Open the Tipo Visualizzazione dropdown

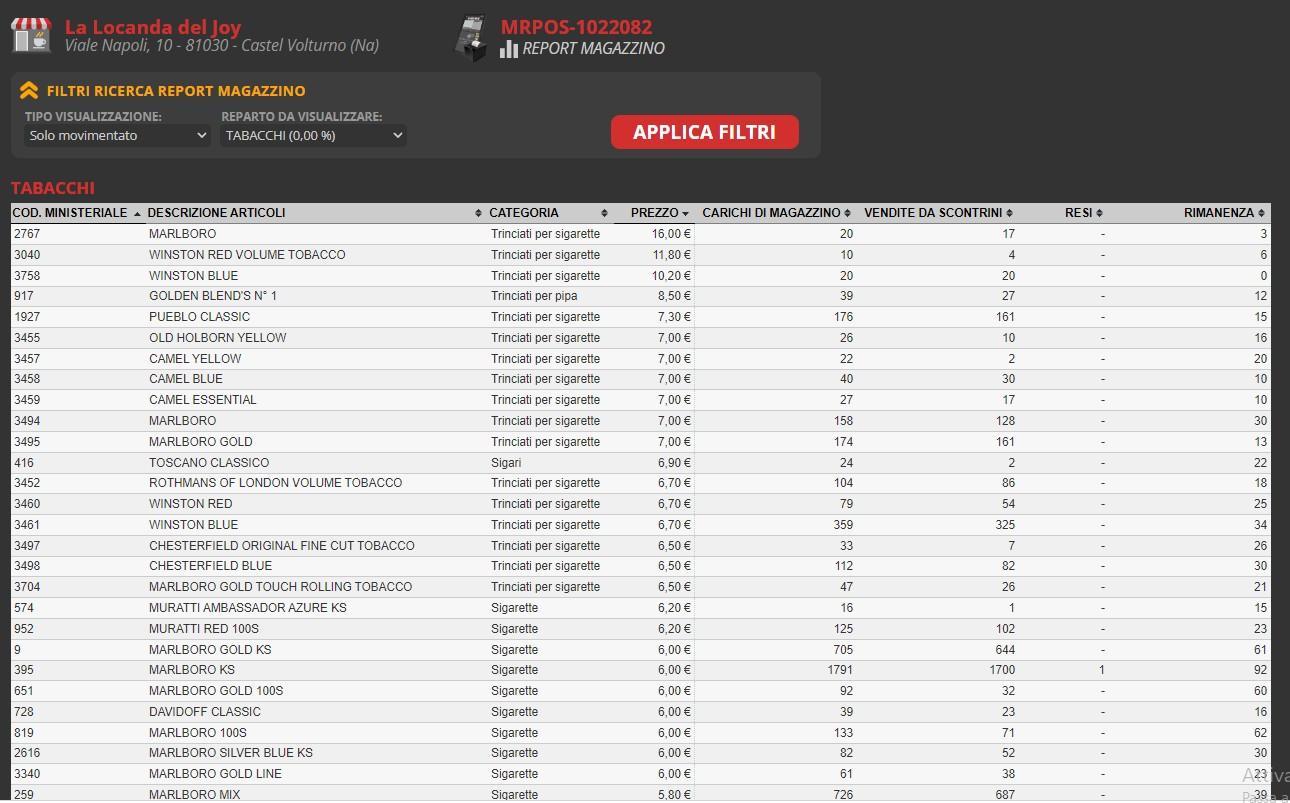(x=117, y=135)
